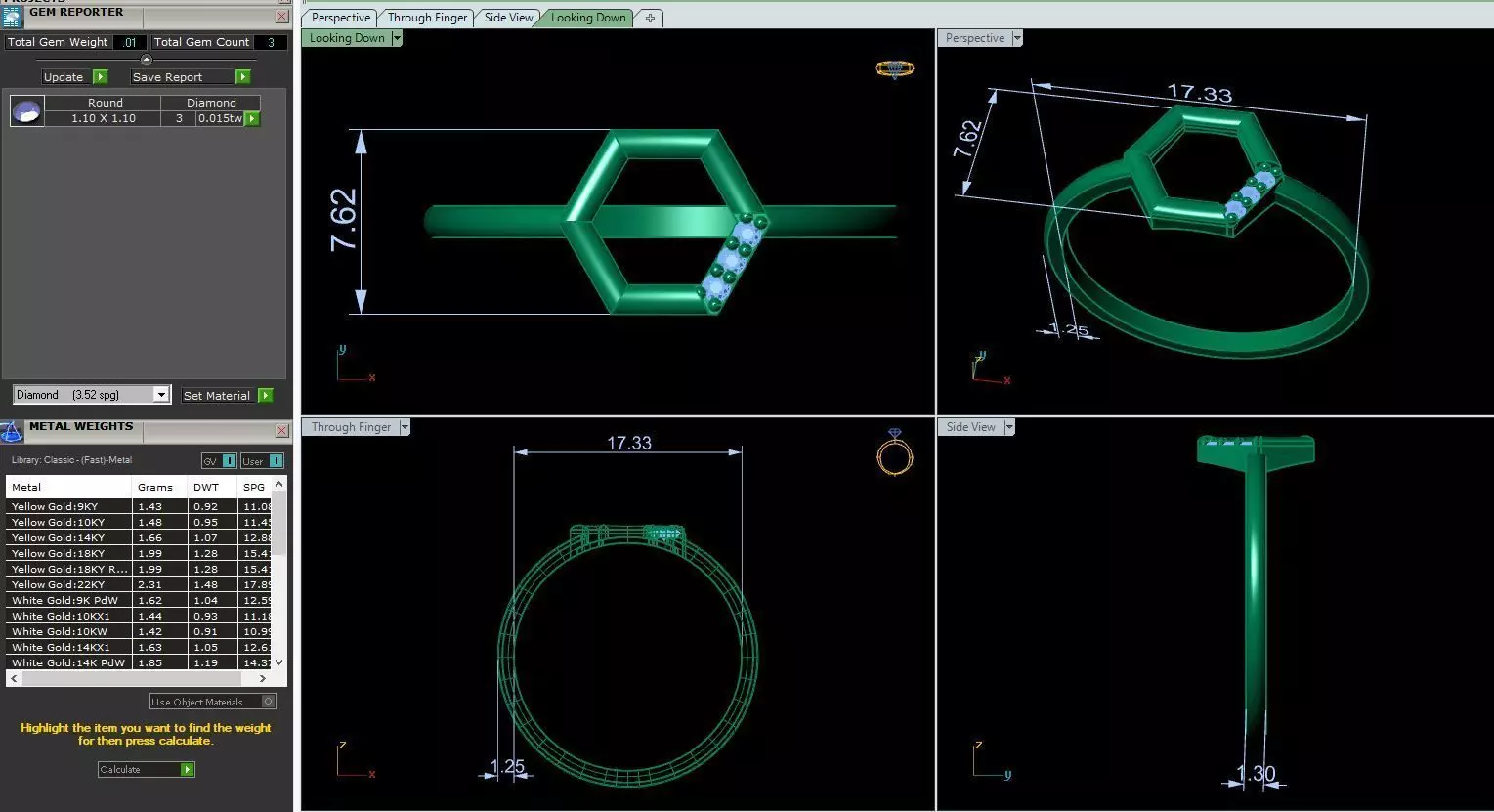Select the Yellow Gold:10KY row
Screen dimensions: 1494x812
pyautogui.click(x=139, y=522)
